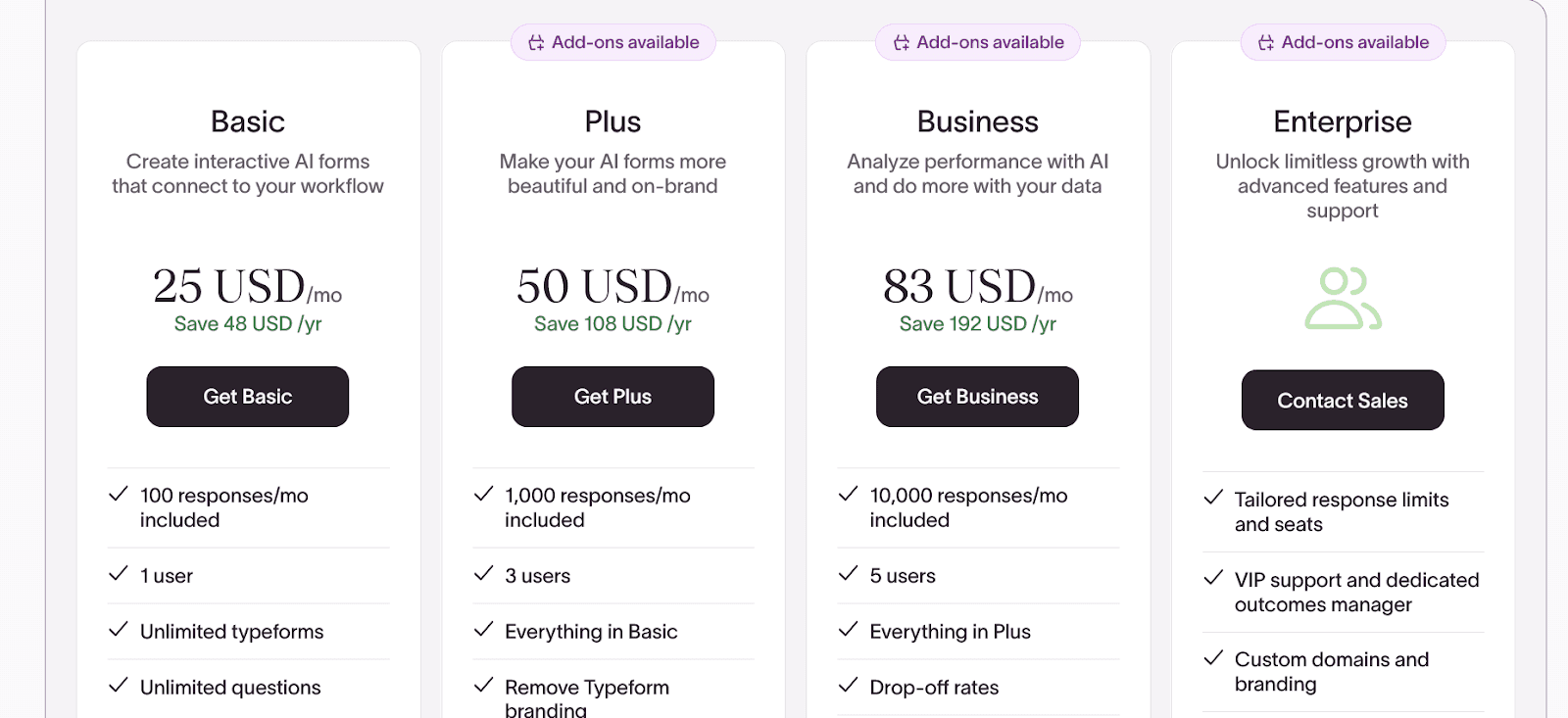The image size is (1568, 718).
Task: Click checkmark beside VIP support feature
Action: [1213, 578]
